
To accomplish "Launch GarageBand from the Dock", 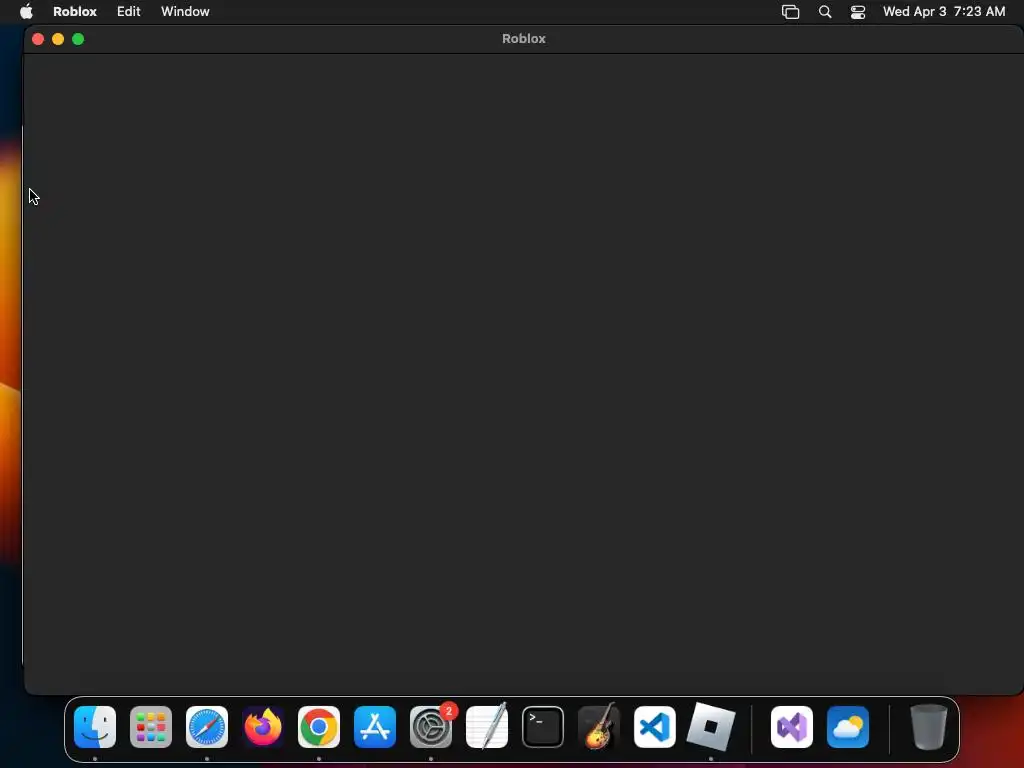I will [599, 727].
